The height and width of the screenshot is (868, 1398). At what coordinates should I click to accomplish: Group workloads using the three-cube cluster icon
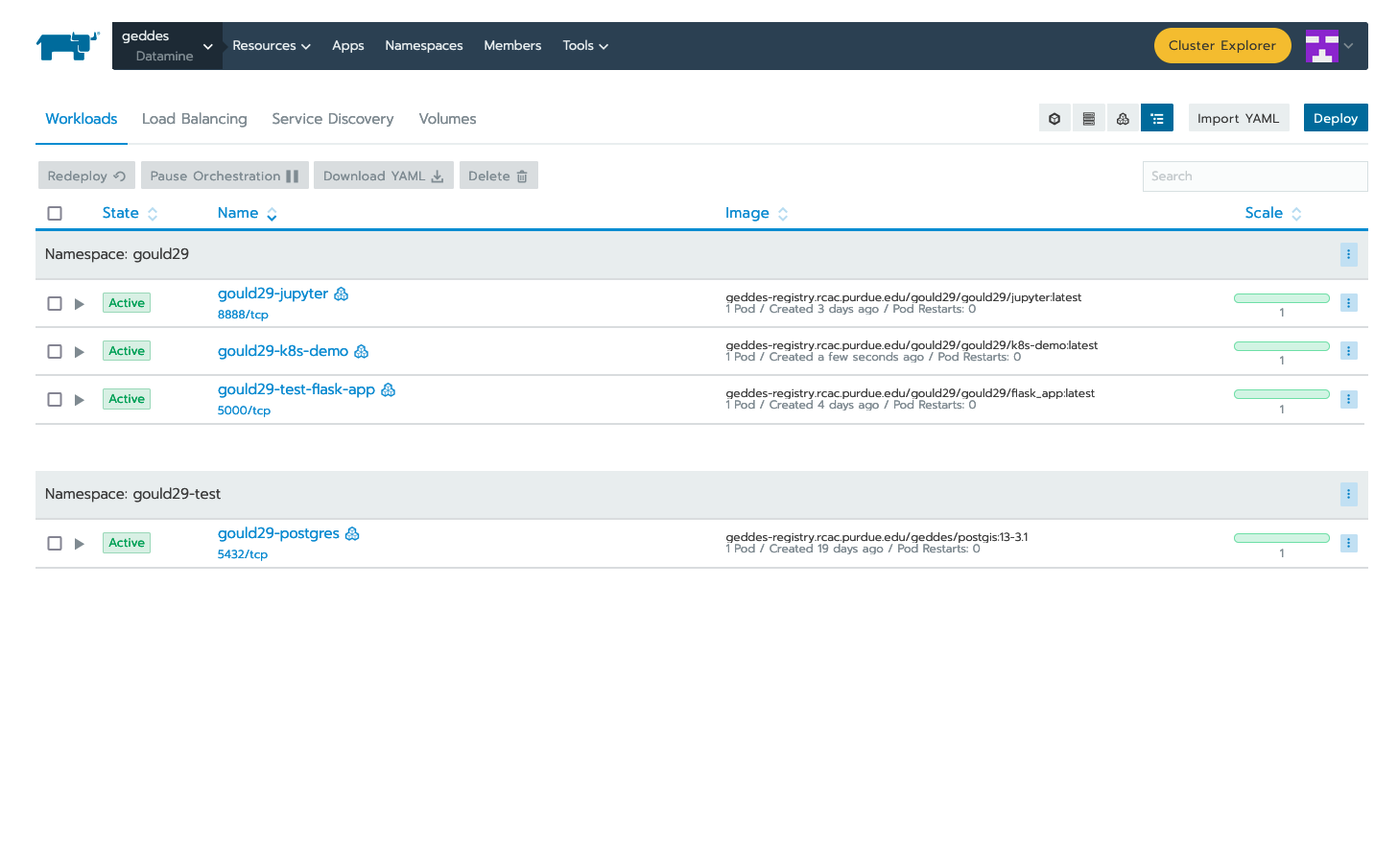(1123, 117)
